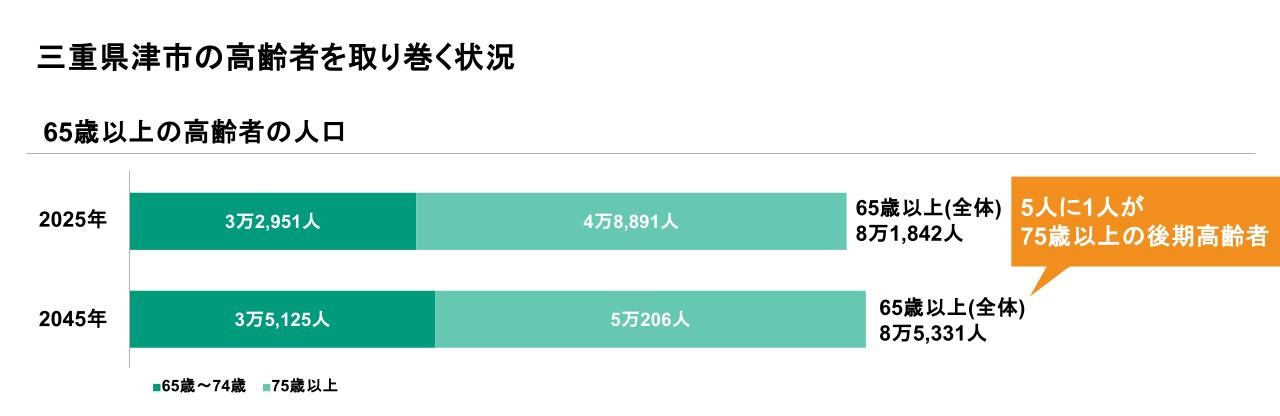The height and width of the screenshot is (416, 1280).
Task: Select the legend text 75歳以上
Action: click(x=305, y=386)
